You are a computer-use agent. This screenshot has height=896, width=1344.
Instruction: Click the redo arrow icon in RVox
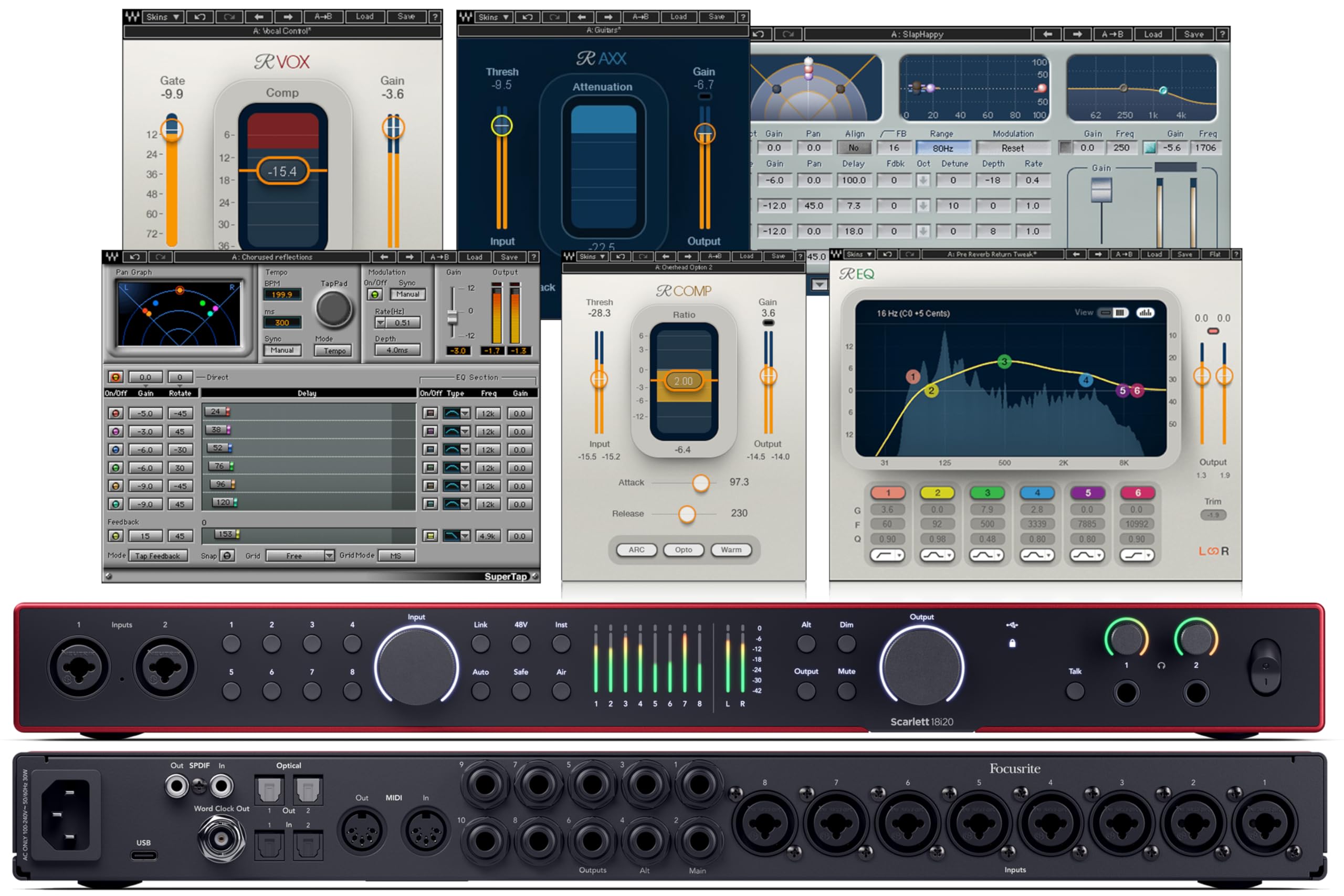pos(228,17)
